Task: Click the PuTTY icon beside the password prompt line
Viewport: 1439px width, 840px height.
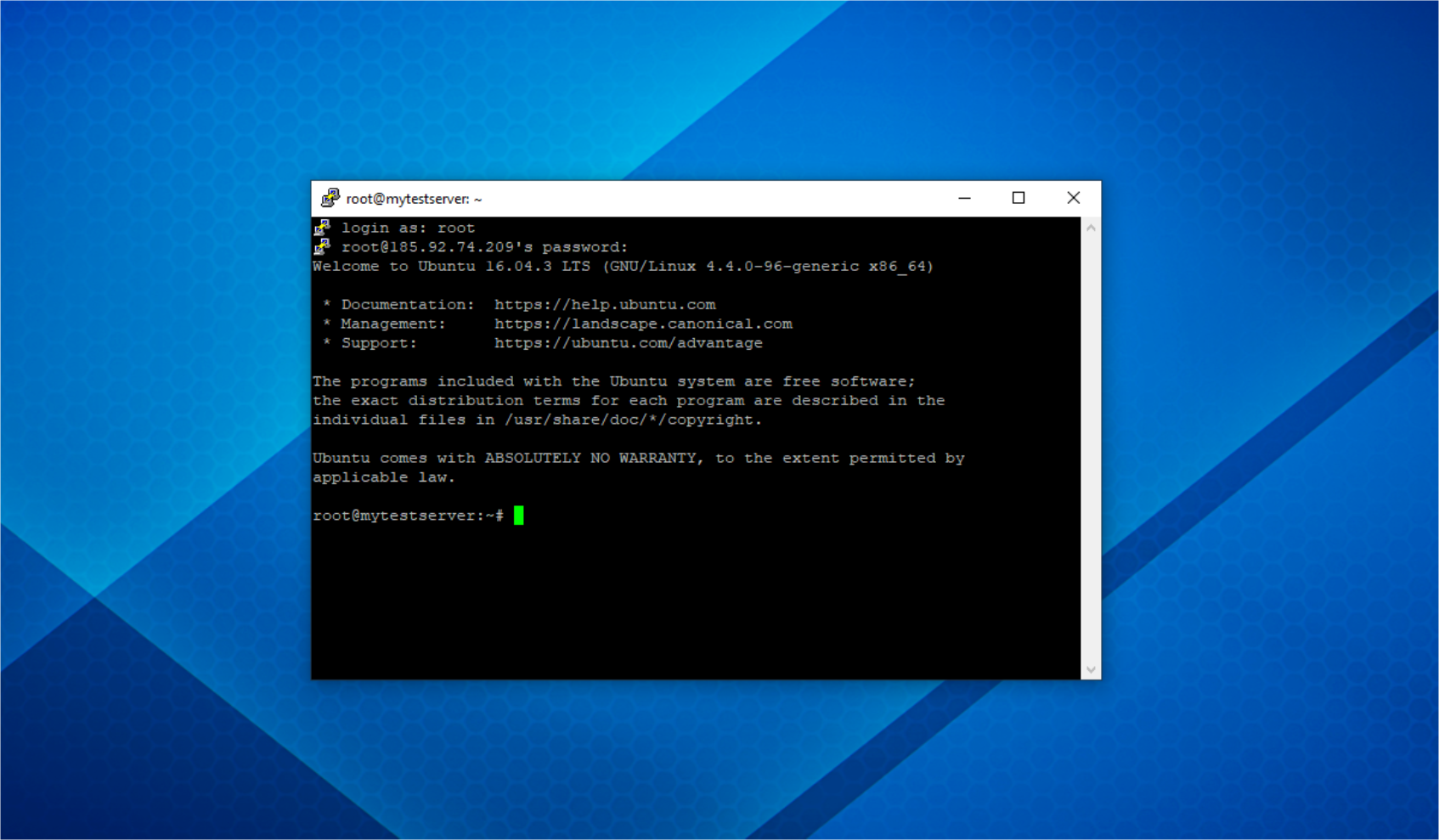Action: click(322, 247)
